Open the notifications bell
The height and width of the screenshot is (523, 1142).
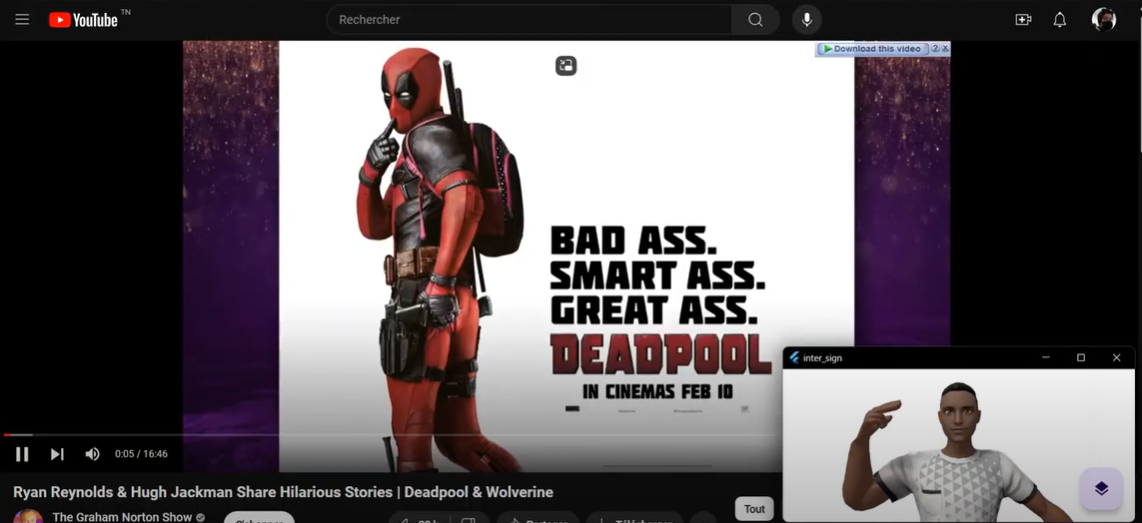click(1060, 20)
